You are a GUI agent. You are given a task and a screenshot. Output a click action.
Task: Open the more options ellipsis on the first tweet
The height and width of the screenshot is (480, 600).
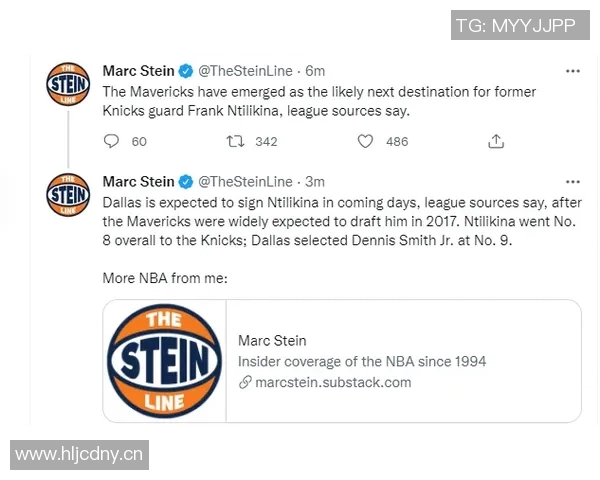(572, 71)
